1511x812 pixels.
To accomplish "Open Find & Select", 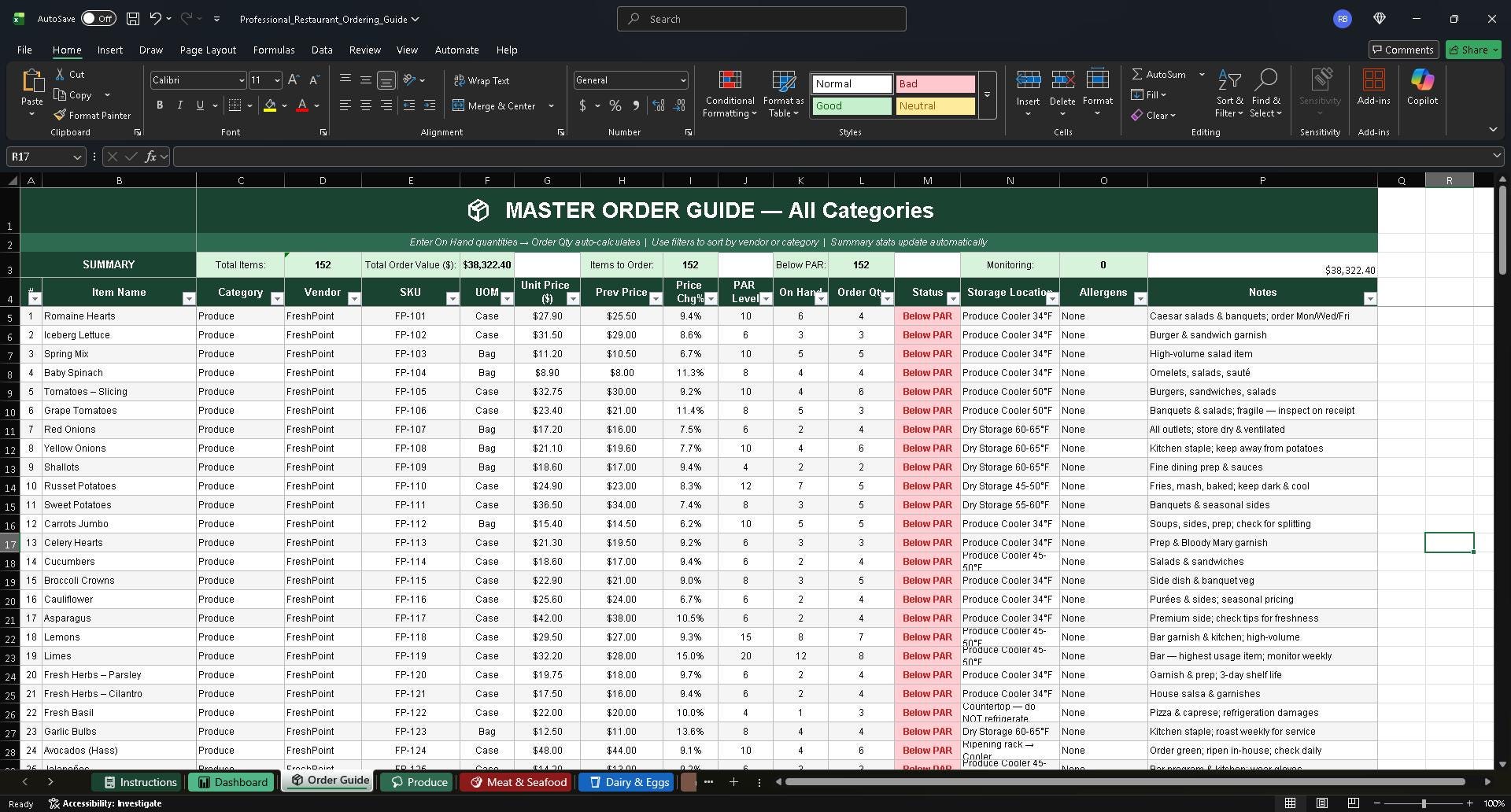I will pyautogui.click(x=1265, y=94).
